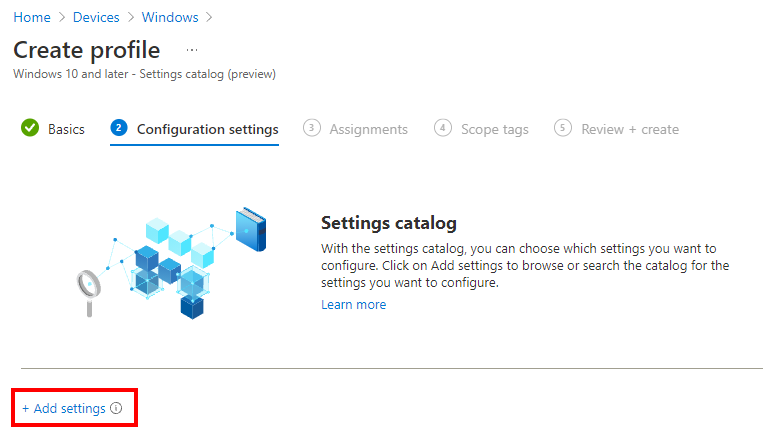Click the step 3 number circle icon
Screen dimensions: 773x438
pyautogui.click(x=312, y=128)
